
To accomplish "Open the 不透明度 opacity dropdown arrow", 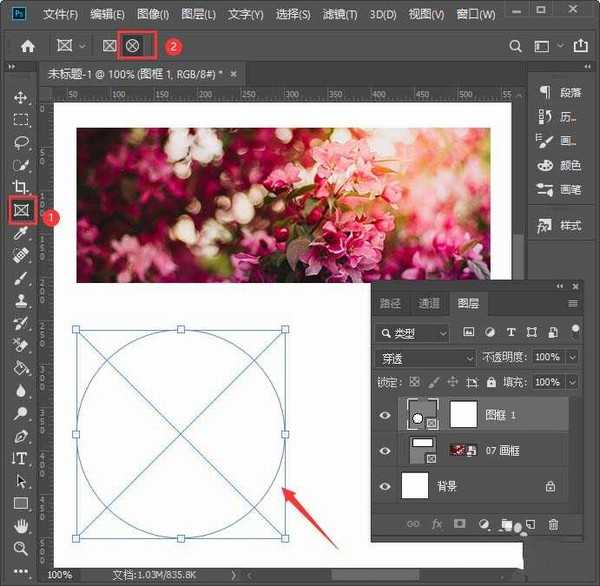I will 572,357.
